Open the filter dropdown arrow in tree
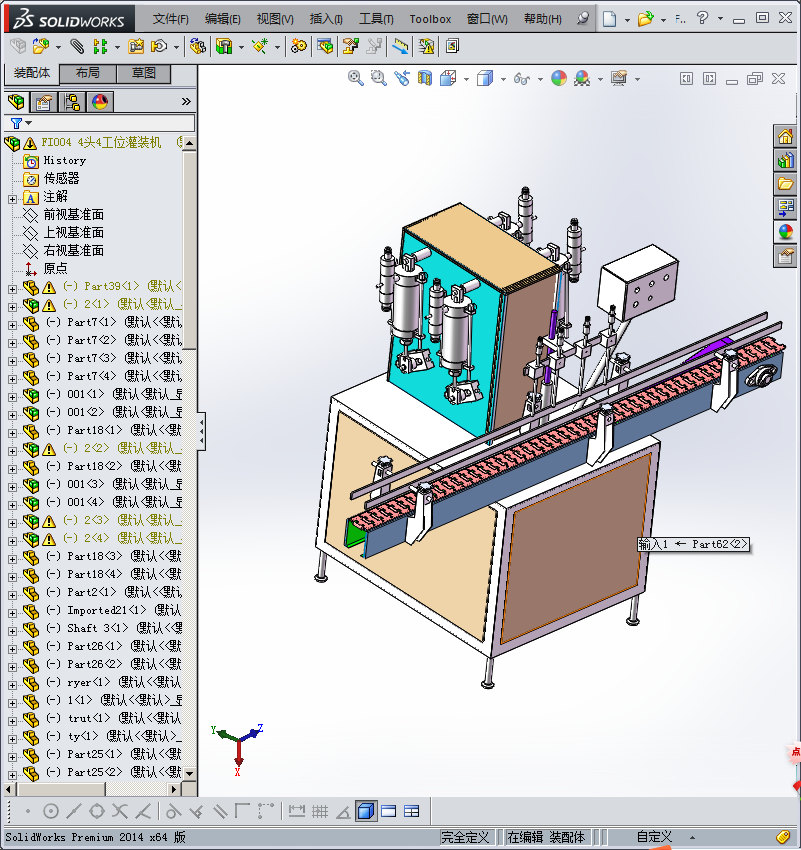Viewport: 801px width, 850px height. [x=29, y=123]
